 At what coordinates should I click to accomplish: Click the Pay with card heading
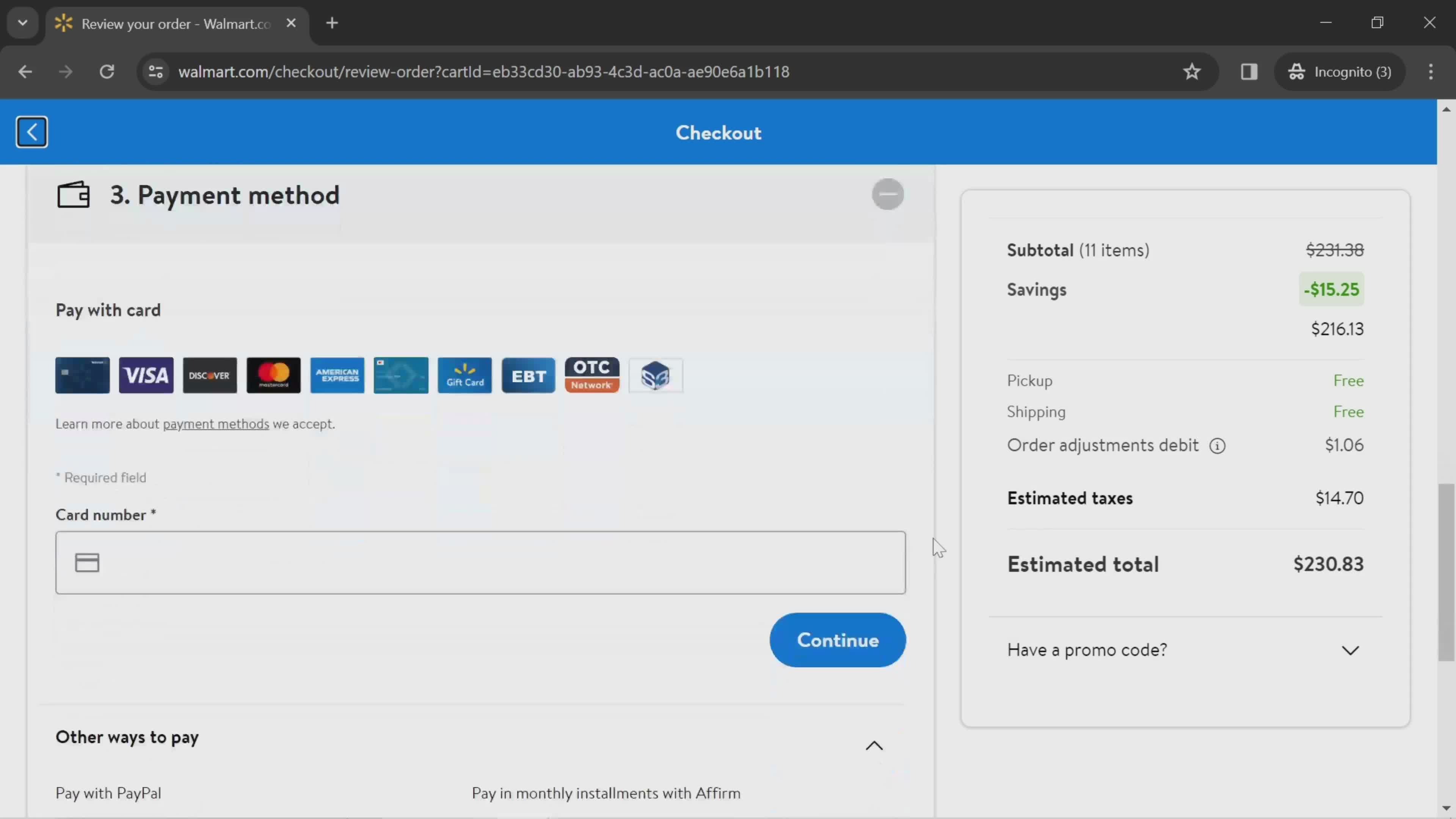108,310
